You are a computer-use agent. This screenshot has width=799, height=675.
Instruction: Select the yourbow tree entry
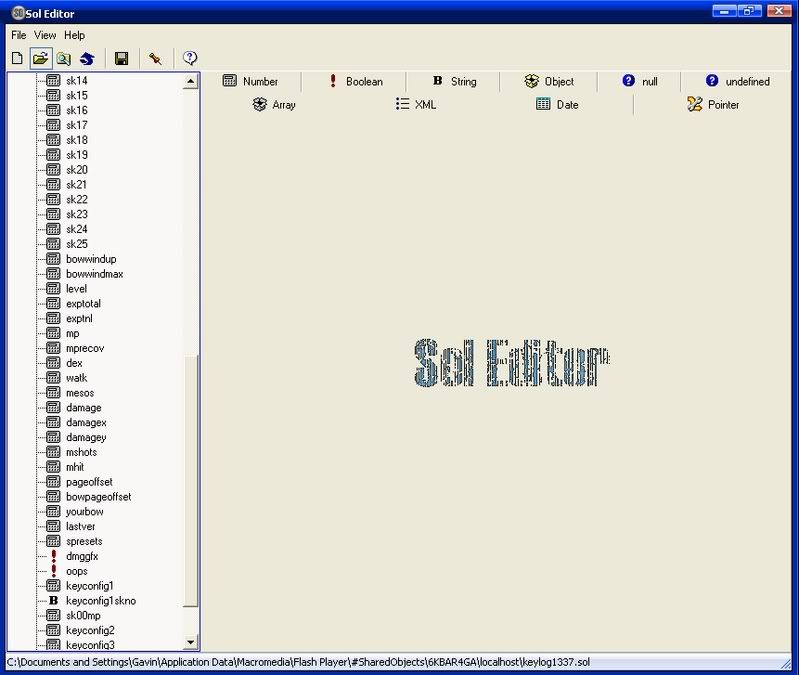coord(85,511)
